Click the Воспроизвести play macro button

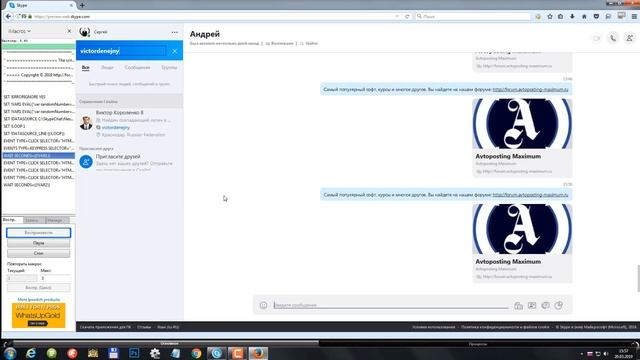coord(39,233)
